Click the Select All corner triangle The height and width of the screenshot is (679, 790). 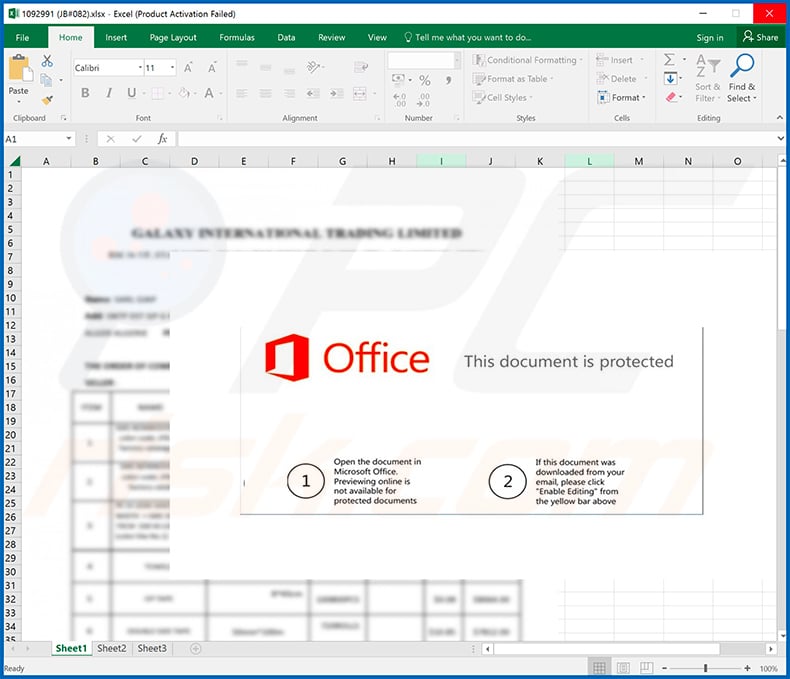[x=15, y=161]
